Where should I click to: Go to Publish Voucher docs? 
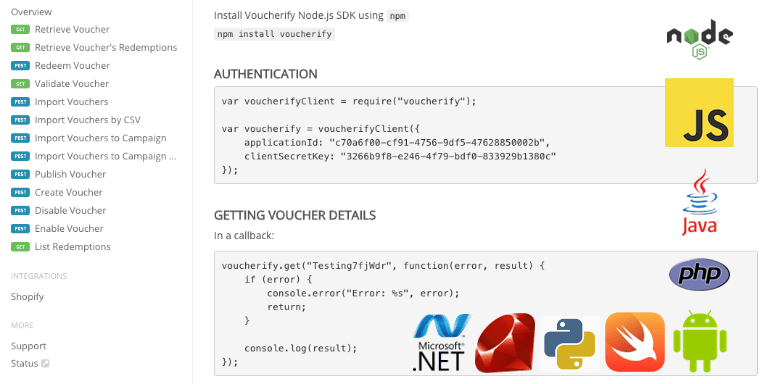(70, 174)
